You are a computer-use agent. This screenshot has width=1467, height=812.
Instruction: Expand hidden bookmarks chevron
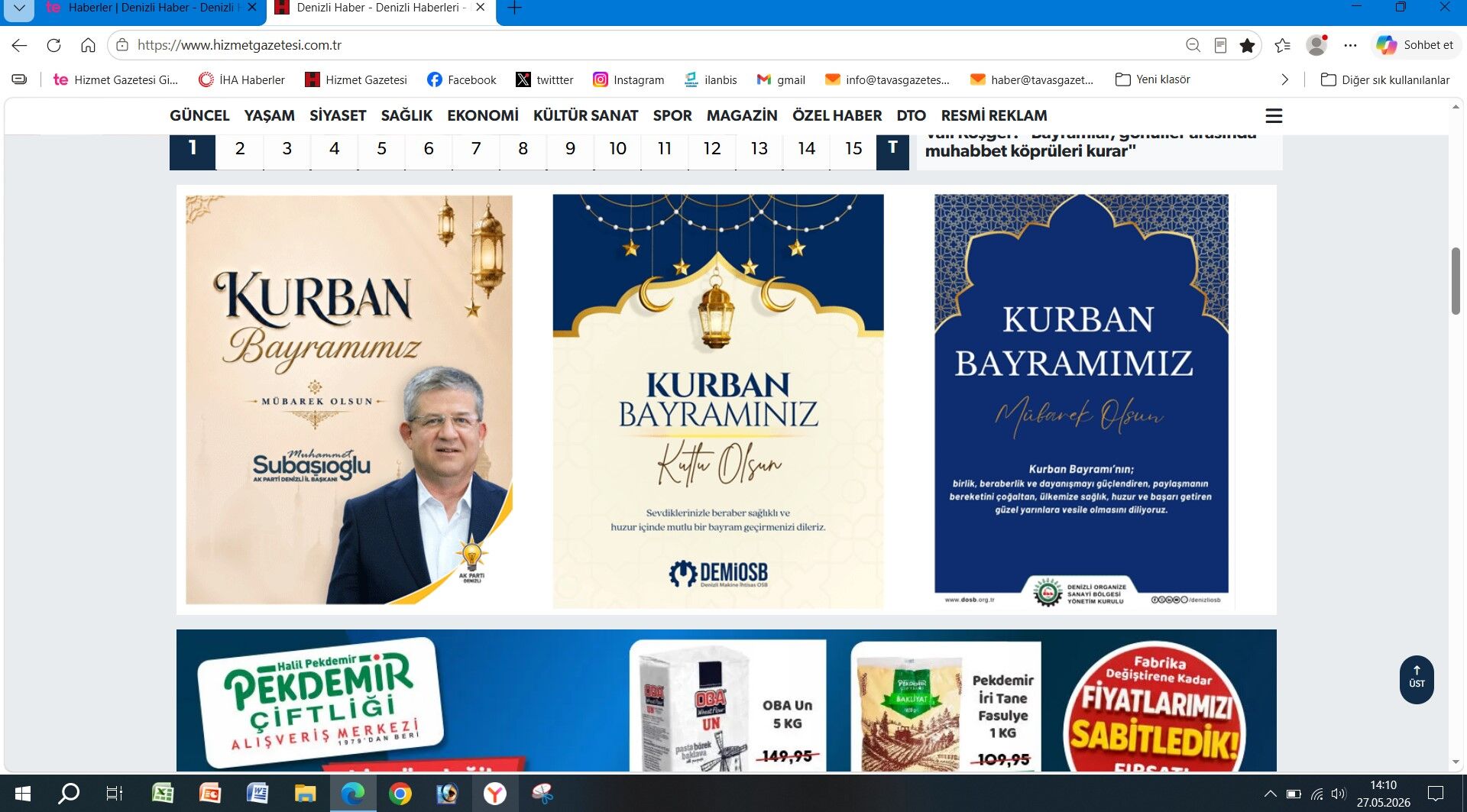[1284, 79]
